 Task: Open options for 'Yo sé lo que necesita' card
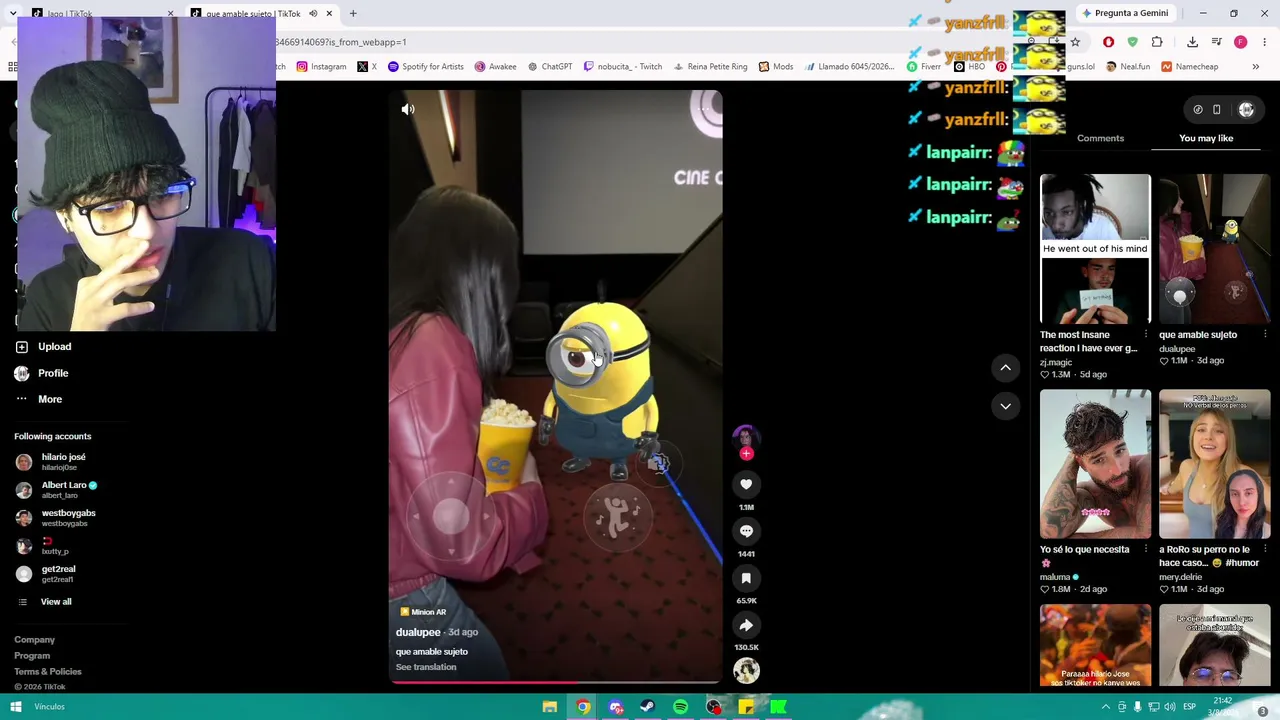[x=1146, y=549]
